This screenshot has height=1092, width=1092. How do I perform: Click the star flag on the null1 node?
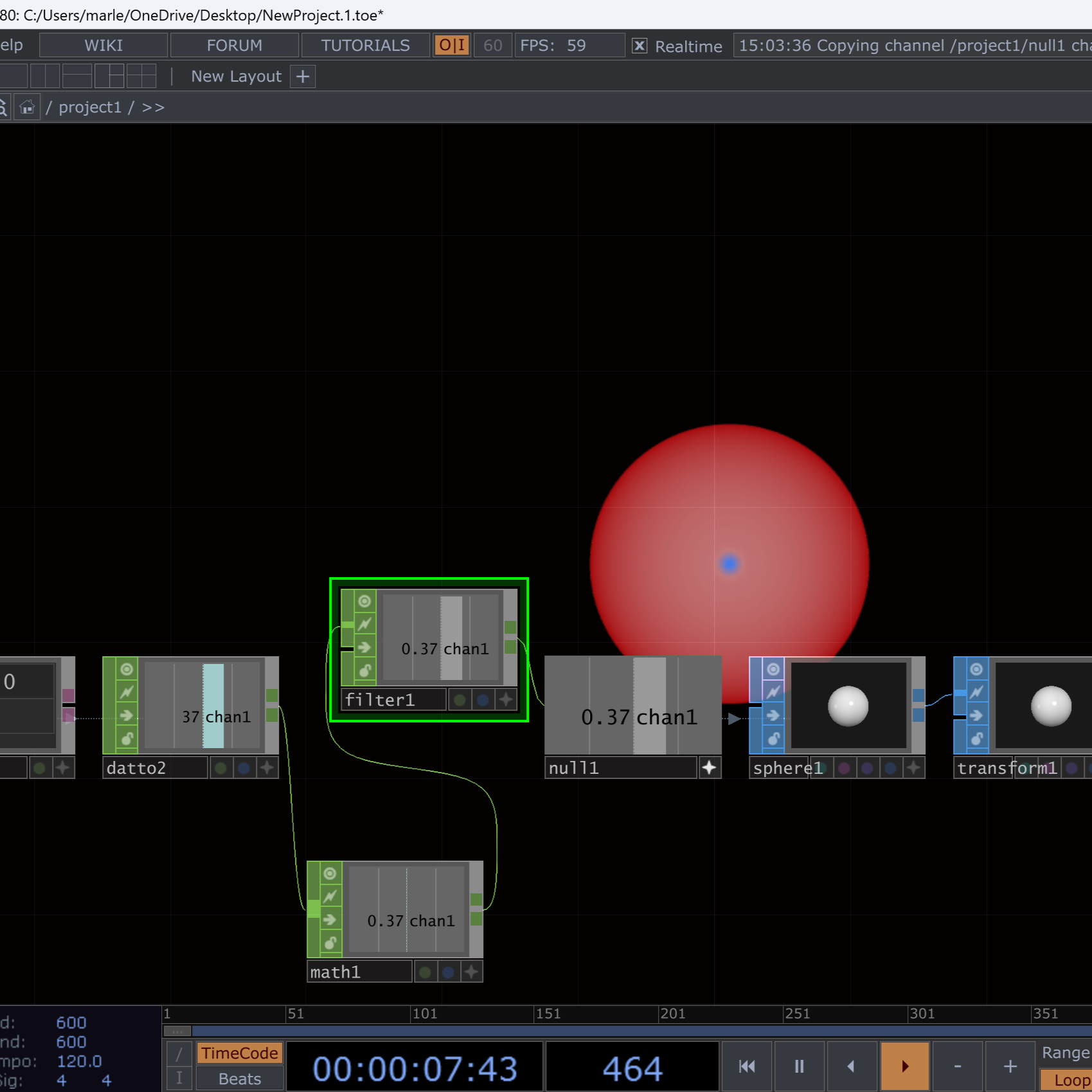coord(710,767)
